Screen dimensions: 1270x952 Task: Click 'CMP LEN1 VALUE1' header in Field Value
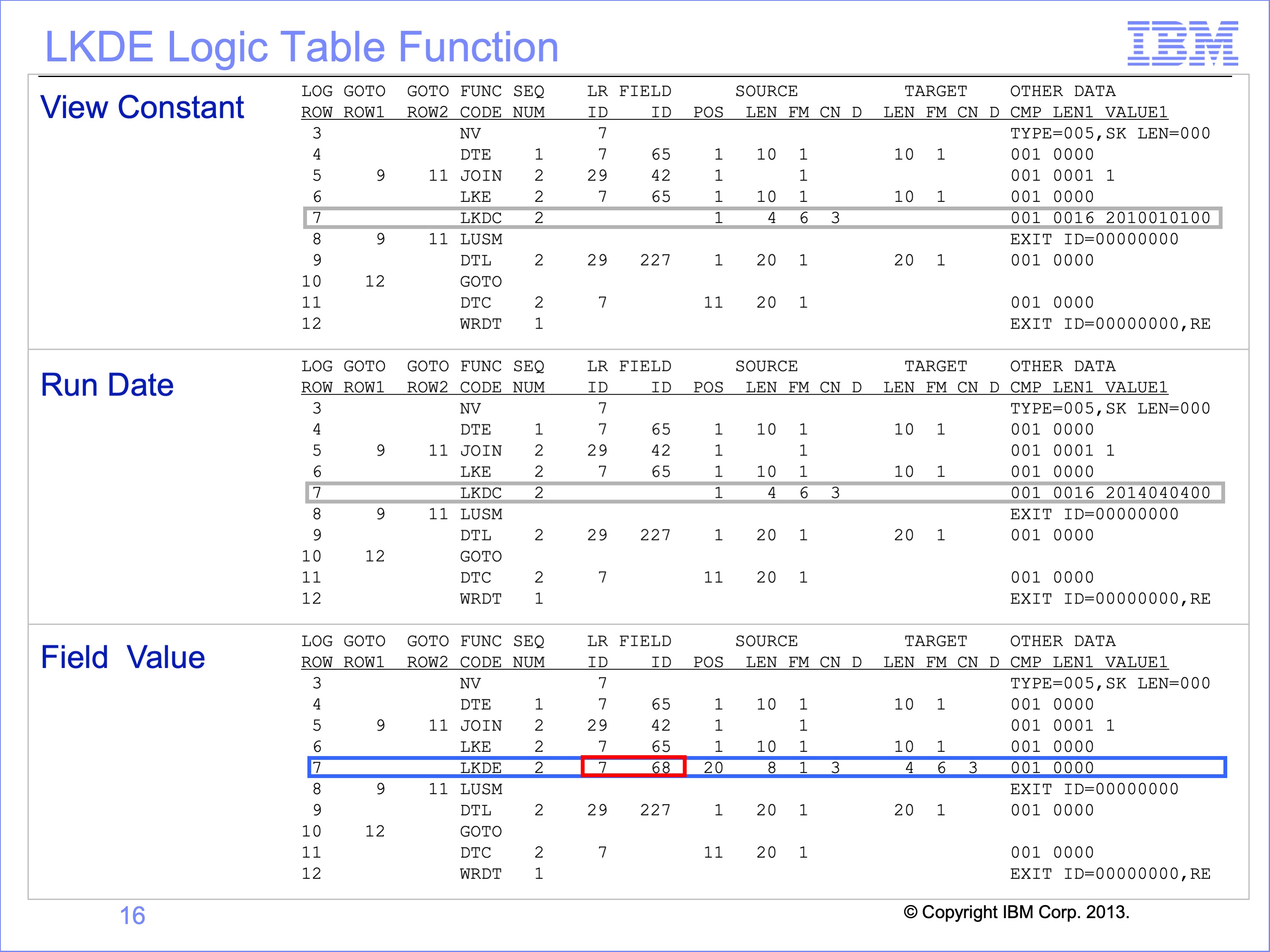click(1089, 662)
